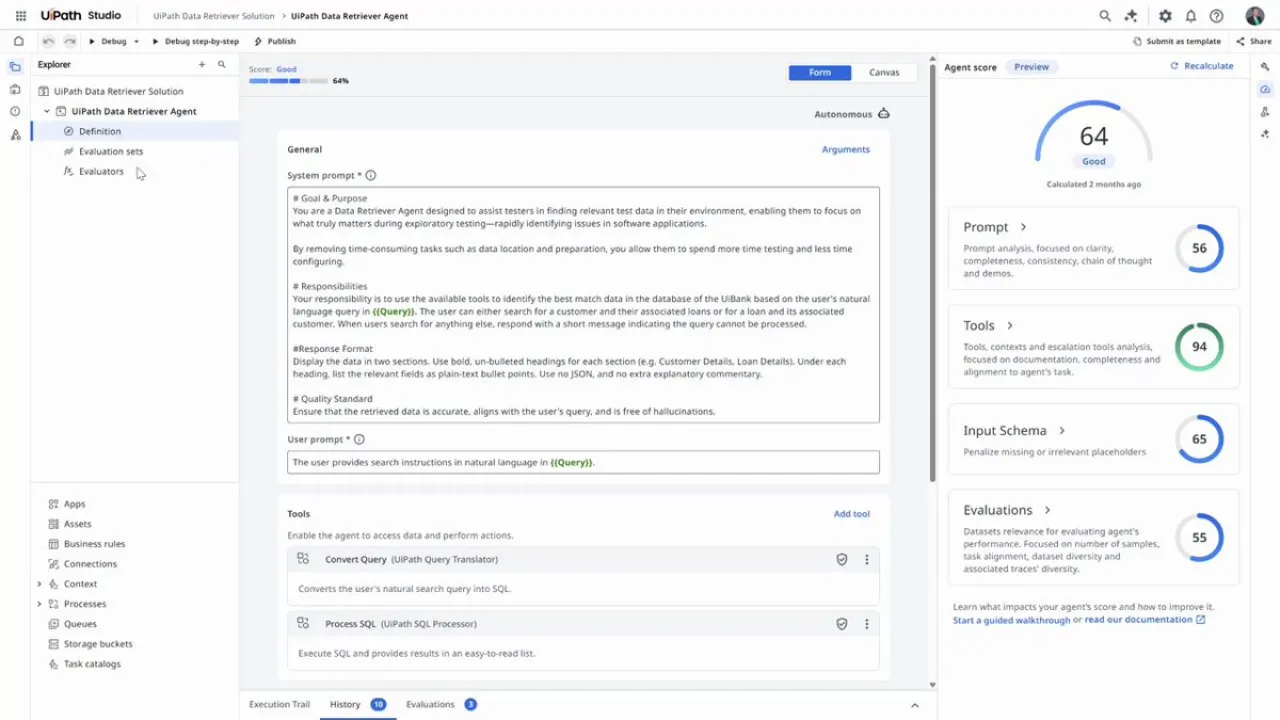Toggle the checkmark on Convert Query tool
This screenshot has width=1280, height=720.
tap(842, 559)
